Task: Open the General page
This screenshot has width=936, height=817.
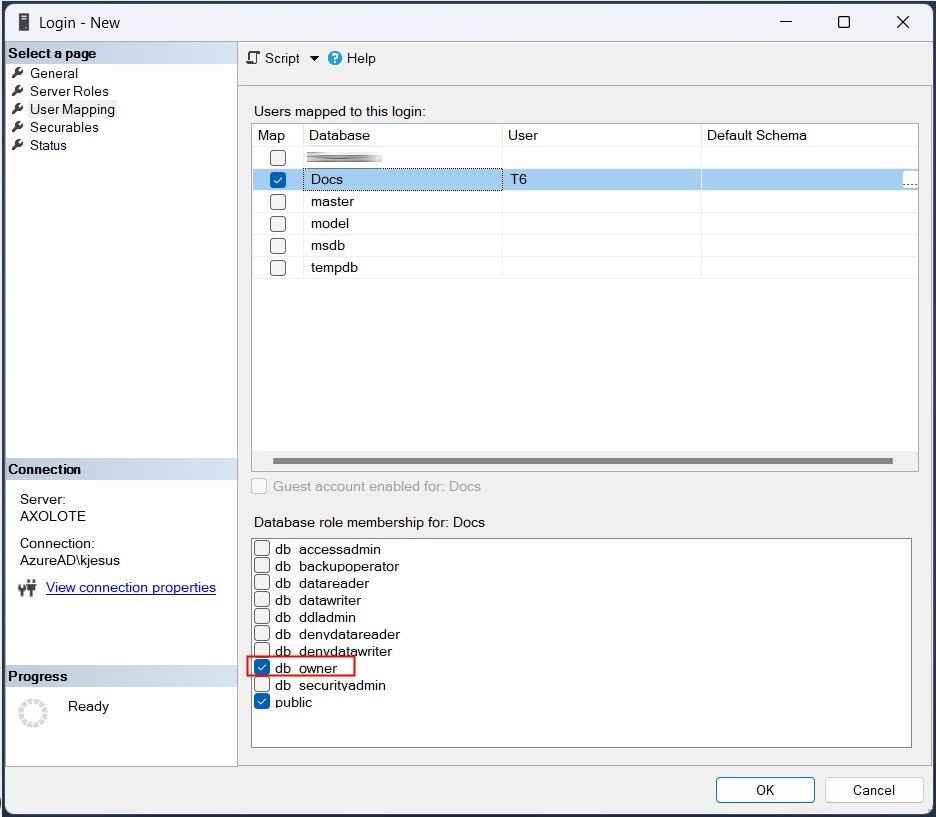Action: coord(54,73)
